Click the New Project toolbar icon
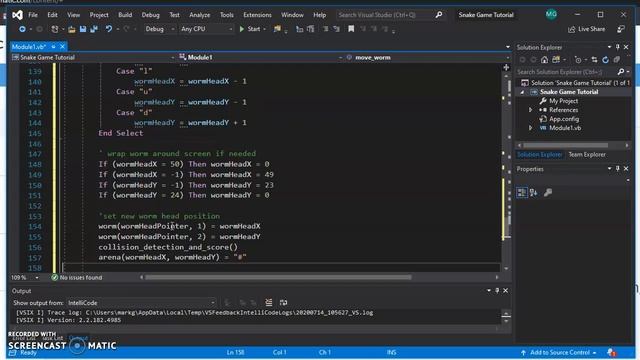This screenshot has width=640, height=360. tap(54, 29)
